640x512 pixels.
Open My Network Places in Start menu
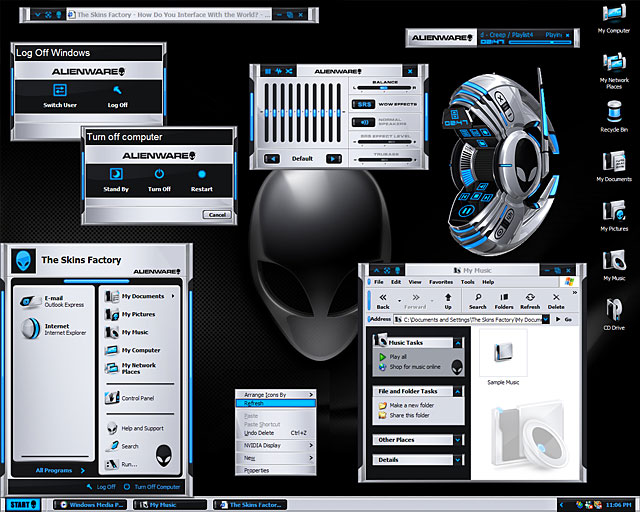pyautogui.click(x=131, y=368)
